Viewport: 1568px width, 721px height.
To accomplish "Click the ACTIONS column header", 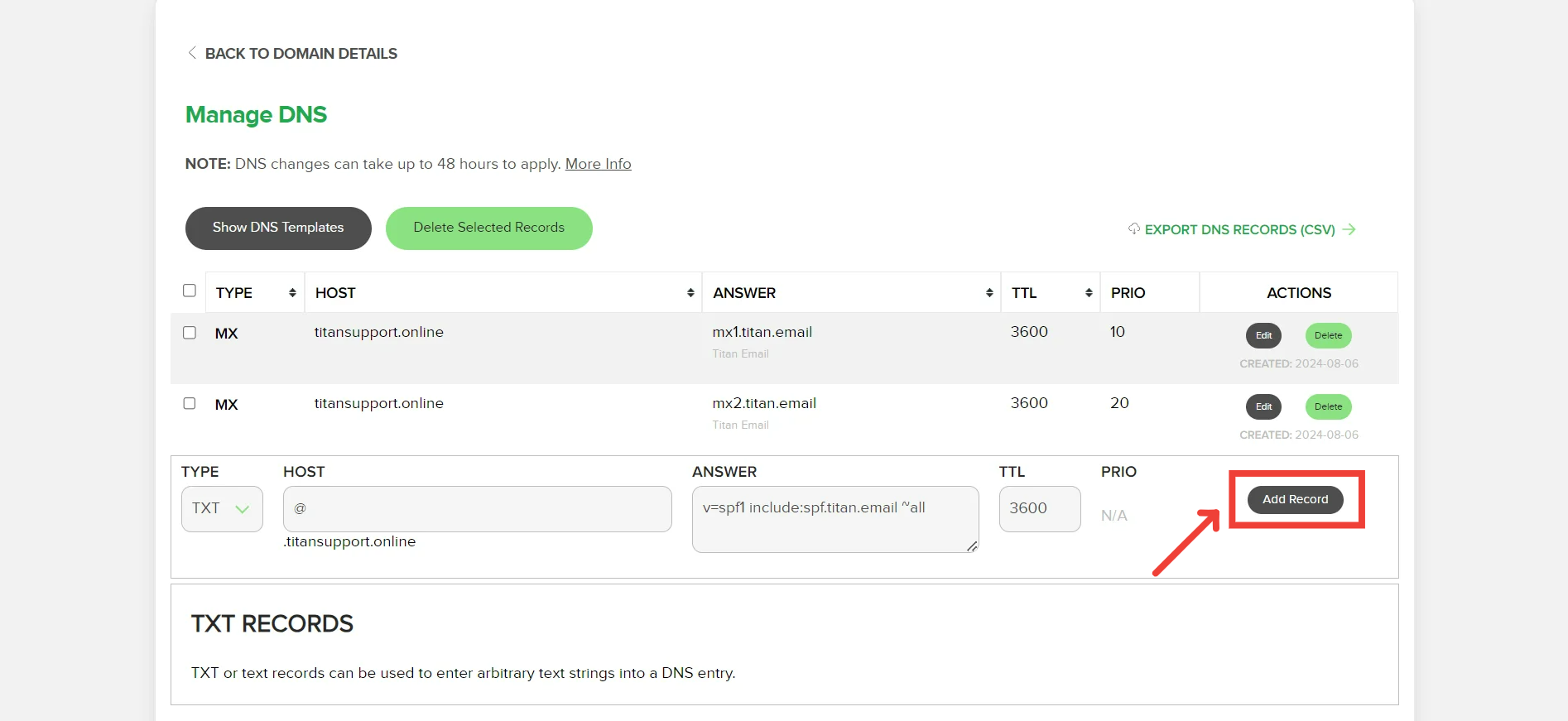I will (x=1299, y=293).
